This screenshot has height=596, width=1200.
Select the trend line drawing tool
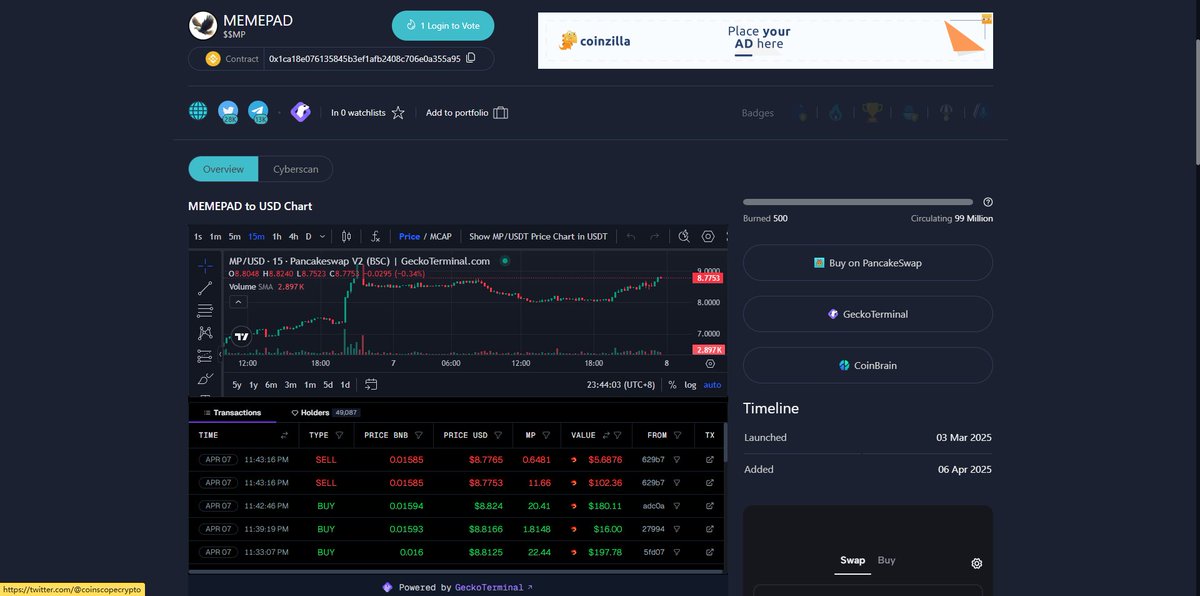click(x=205, y=288)
